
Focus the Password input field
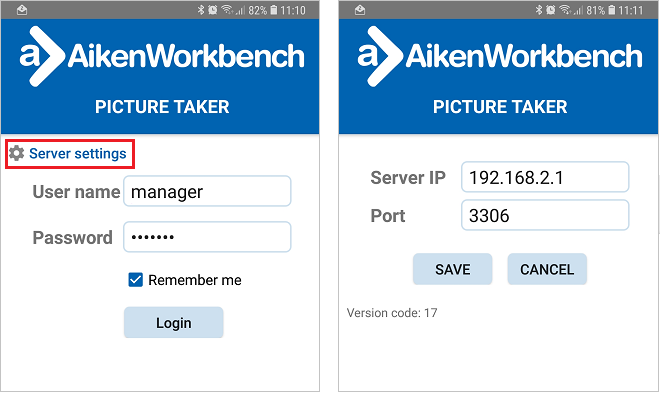(207, 237)
